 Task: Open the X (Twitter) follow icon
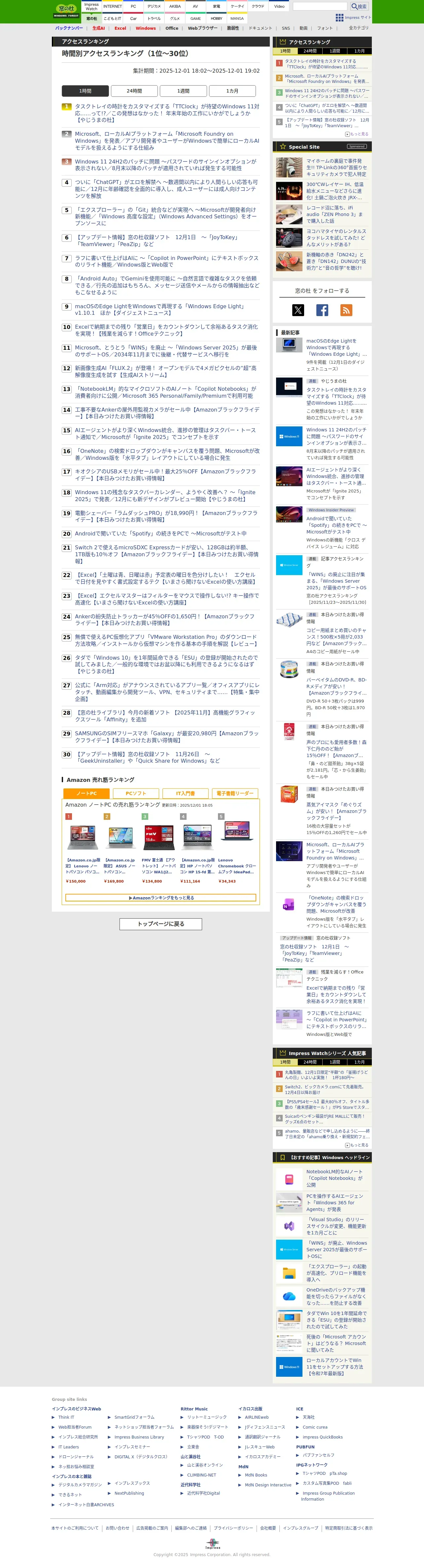pyautogui.click(x=298, y=310)
